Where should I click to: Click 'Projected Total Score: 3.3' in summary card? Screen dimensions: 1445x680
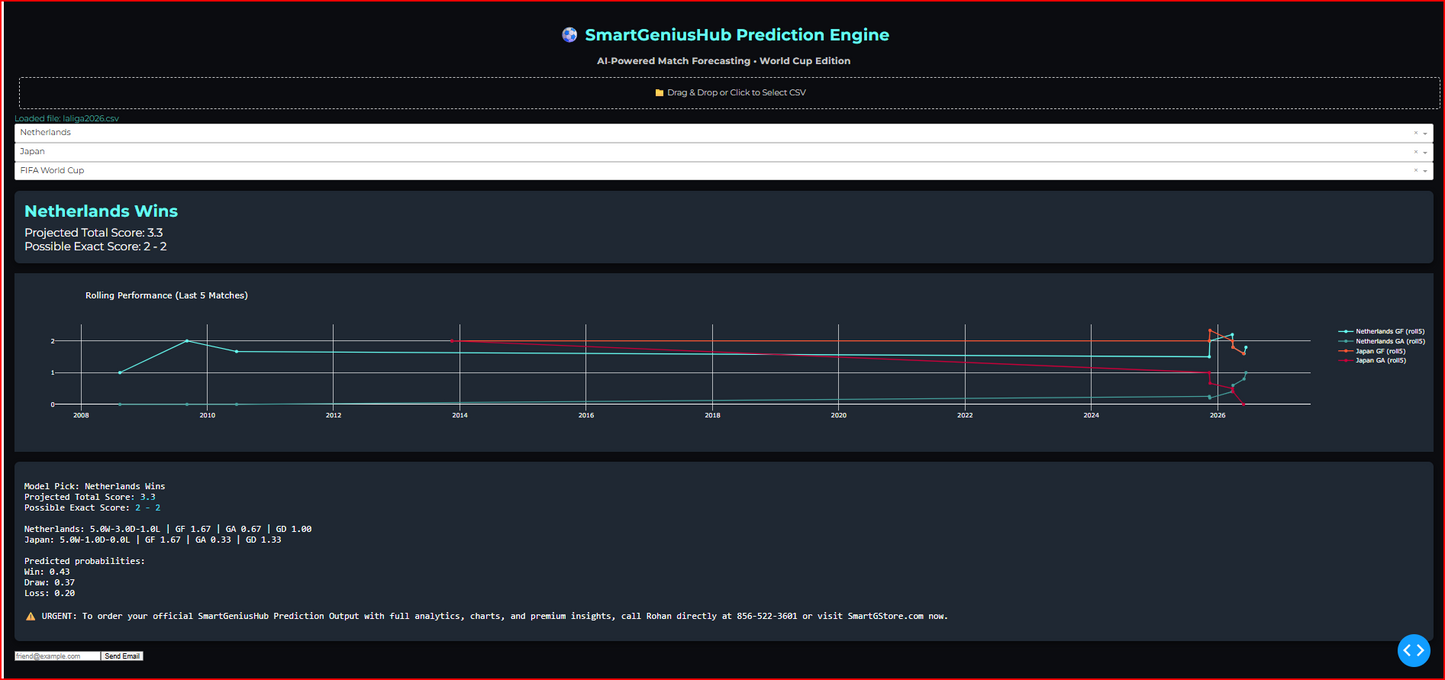(94, 233)
